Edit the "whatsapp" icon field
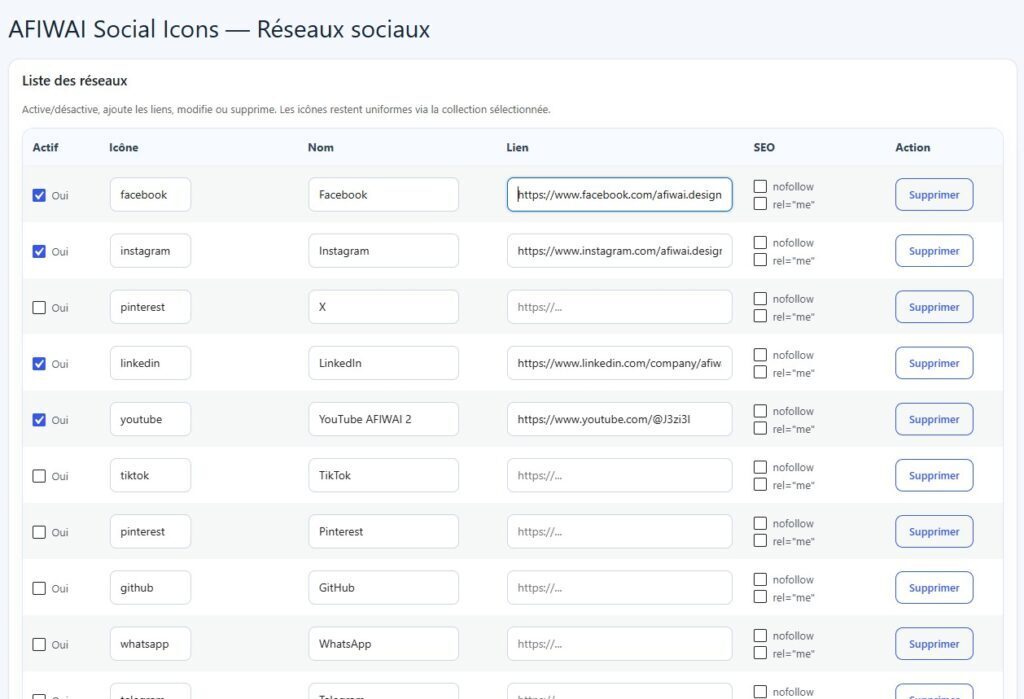Image resolution: width=1024 pixels, height=699 pixels. point(150,644)
